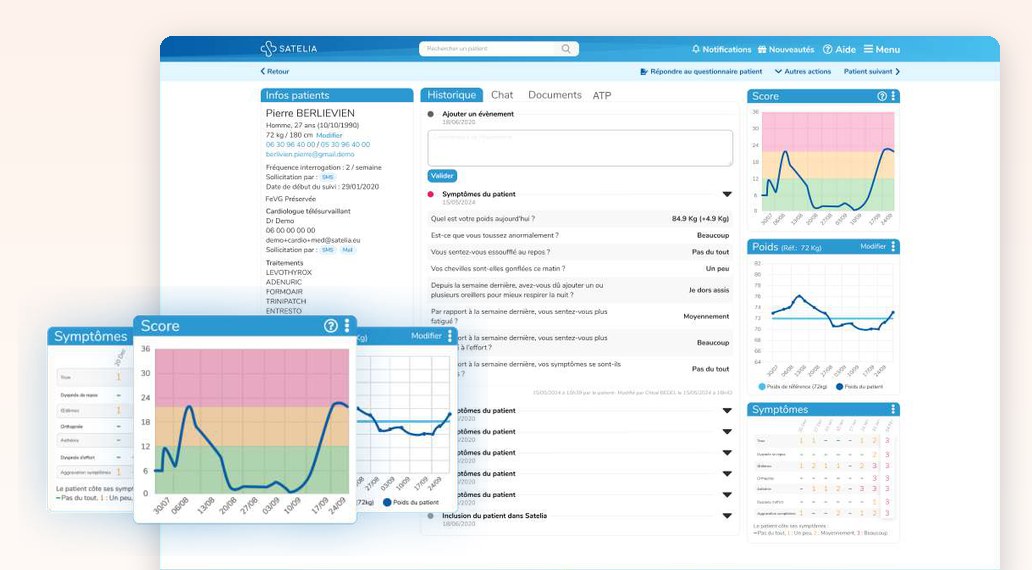Toggle Poids de référence (72kg) legend marker
Viewport: 1032px width, 570px height.
pos(762,386)
